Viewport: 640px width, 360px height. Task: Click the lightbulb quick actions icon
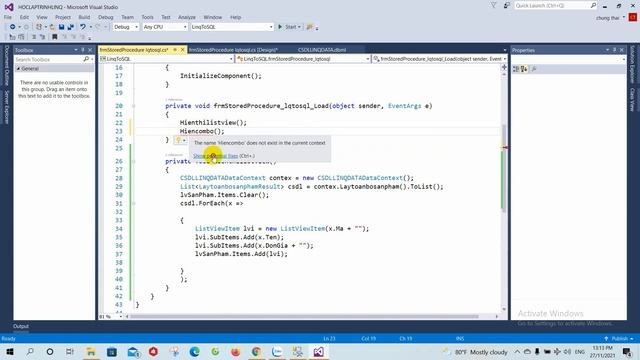click(x=178, y=140)
